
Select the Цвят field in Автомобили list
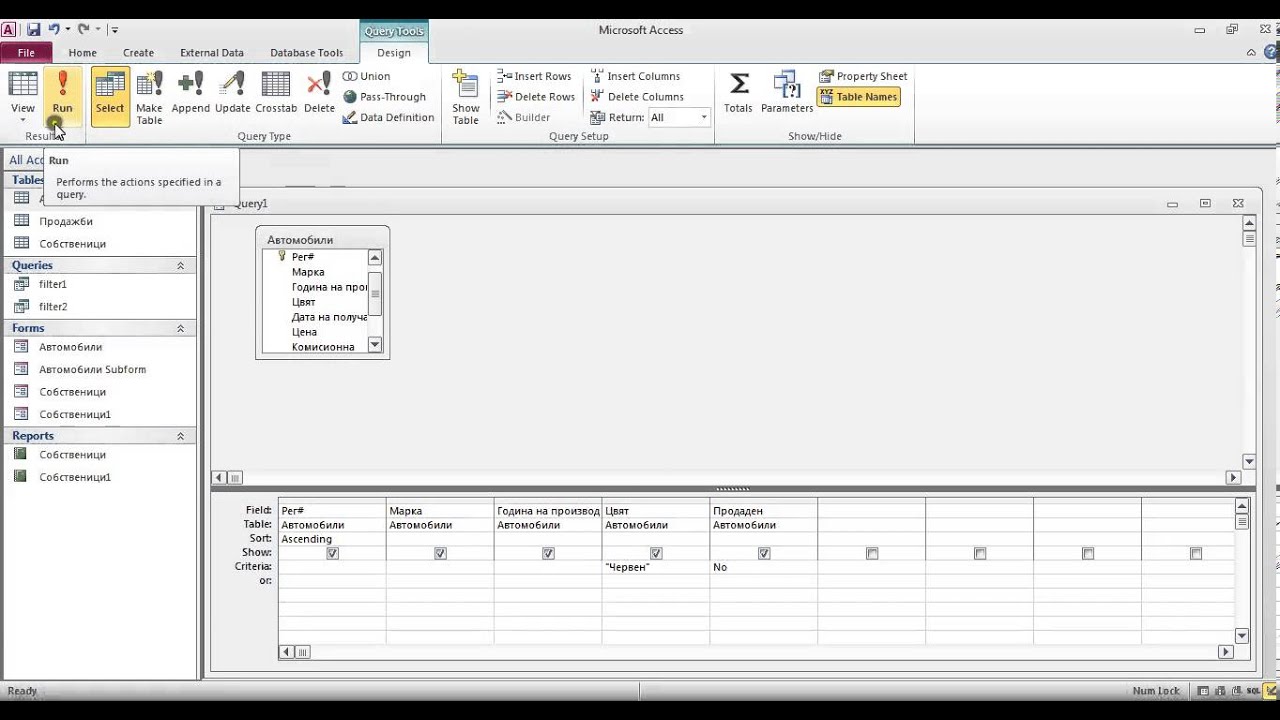304,302
